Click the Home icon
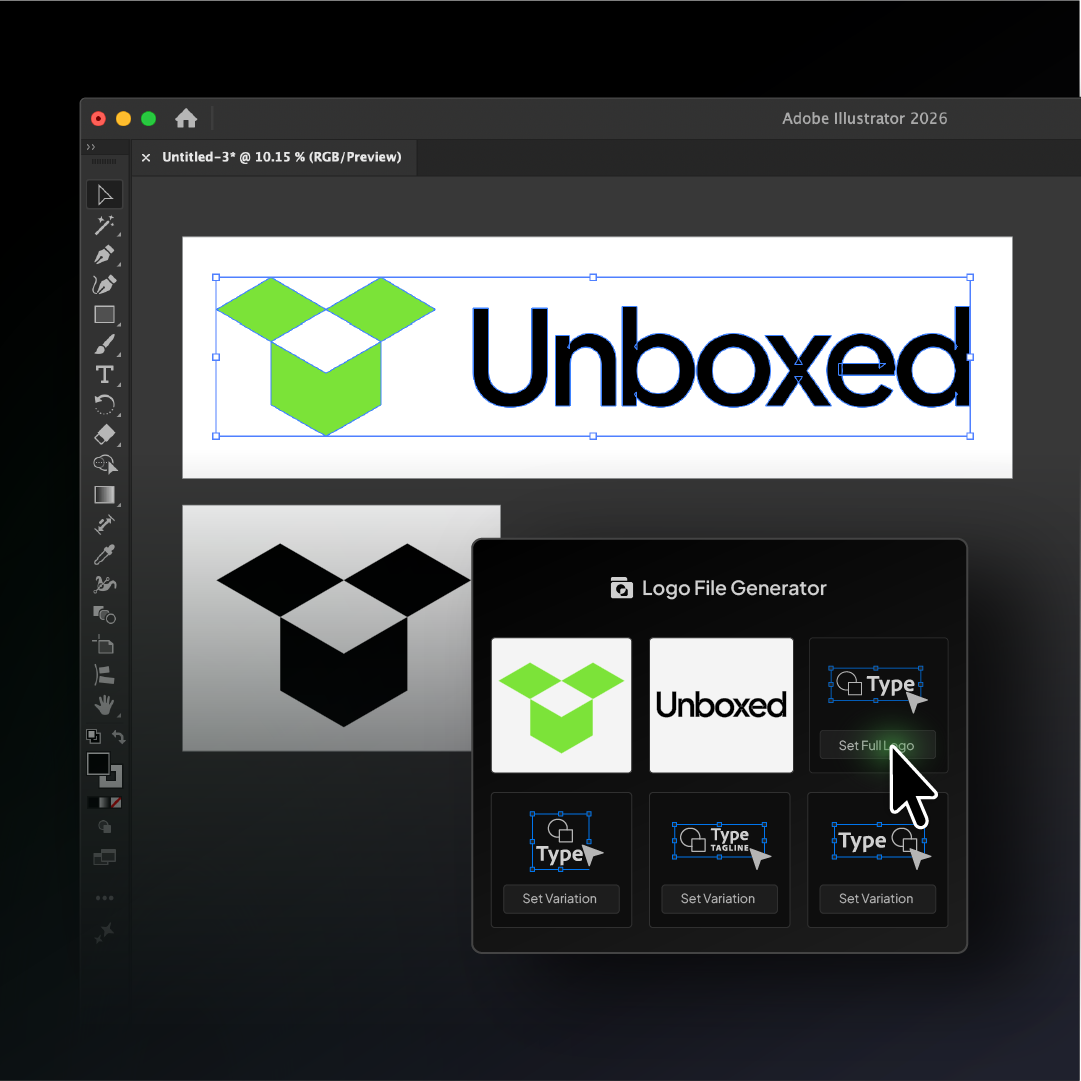The height and width of the screenshot is (1081, 1081). (x=186, y=119)
